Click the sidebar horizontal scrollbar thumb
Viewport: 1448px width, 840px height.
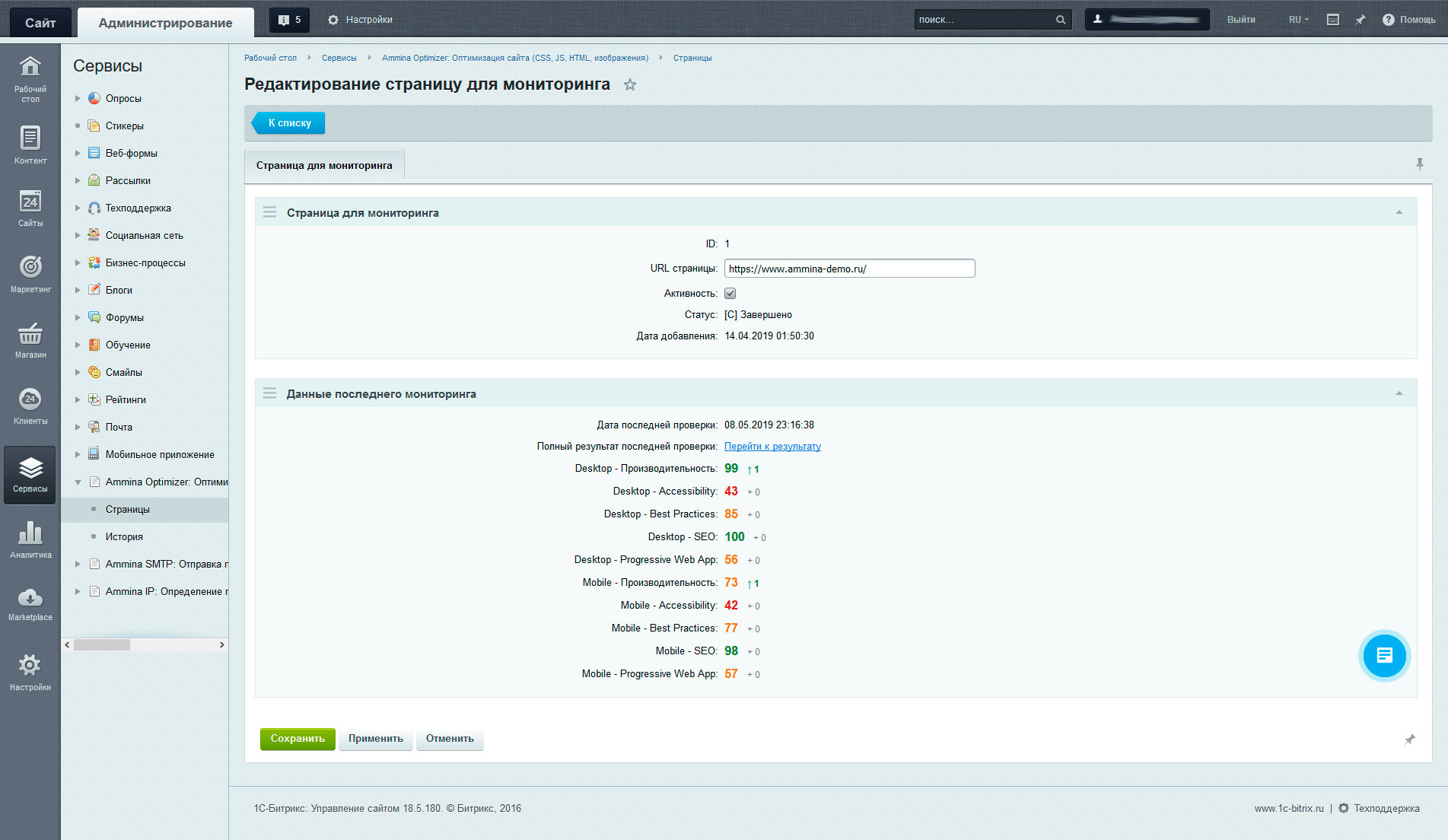[x=102, y=644]
